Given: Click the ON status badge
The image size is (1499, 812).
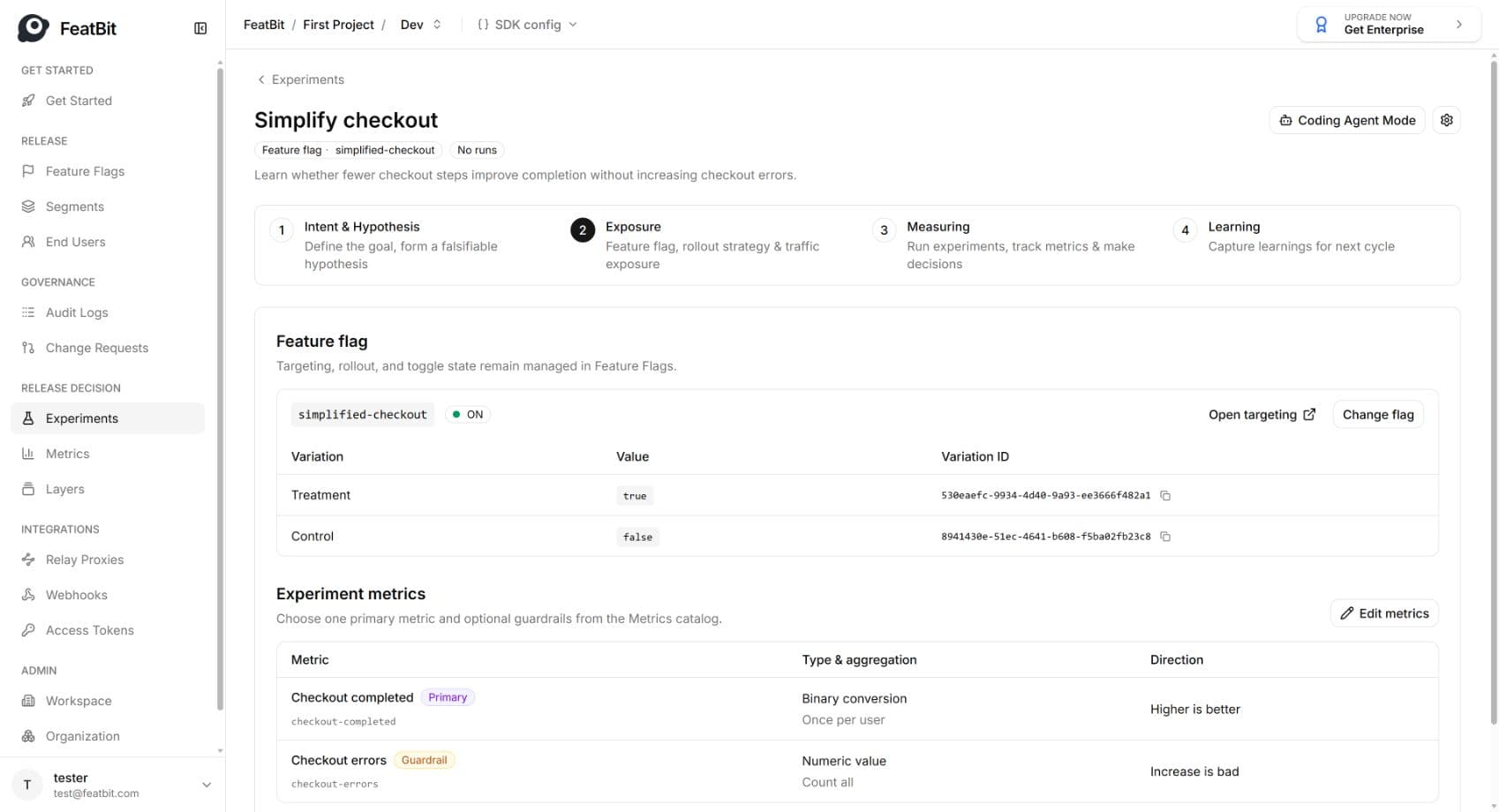Looking at the screenshot, I should pyautogui.click(x=468, y=415).
